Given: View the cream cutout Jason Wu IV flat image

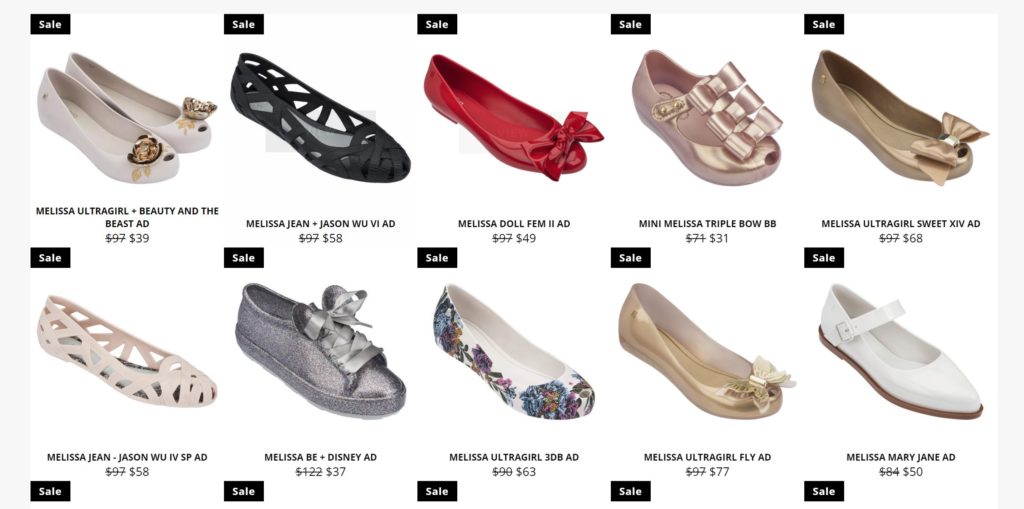Looking at the screenshot, I should click(127, 350).
